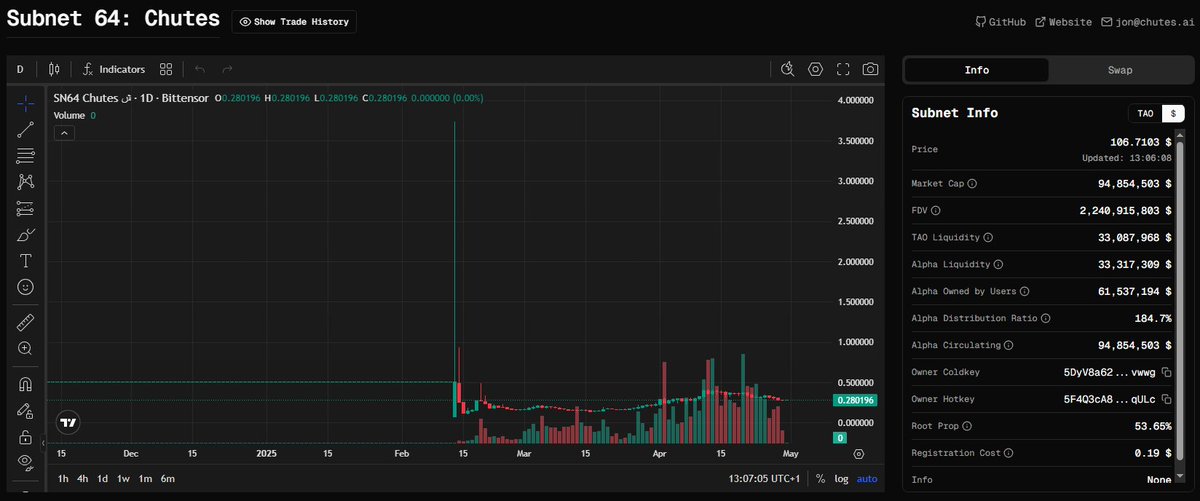
Task: Show Alpha Distribution Ratio info tooltip
Action: click(x=1046, y=318)
